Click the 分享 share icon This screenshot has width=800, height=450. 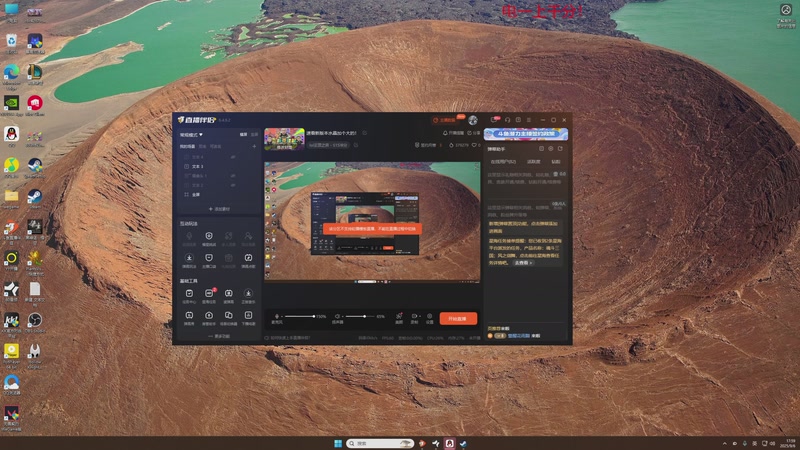(x=469, y=133)
